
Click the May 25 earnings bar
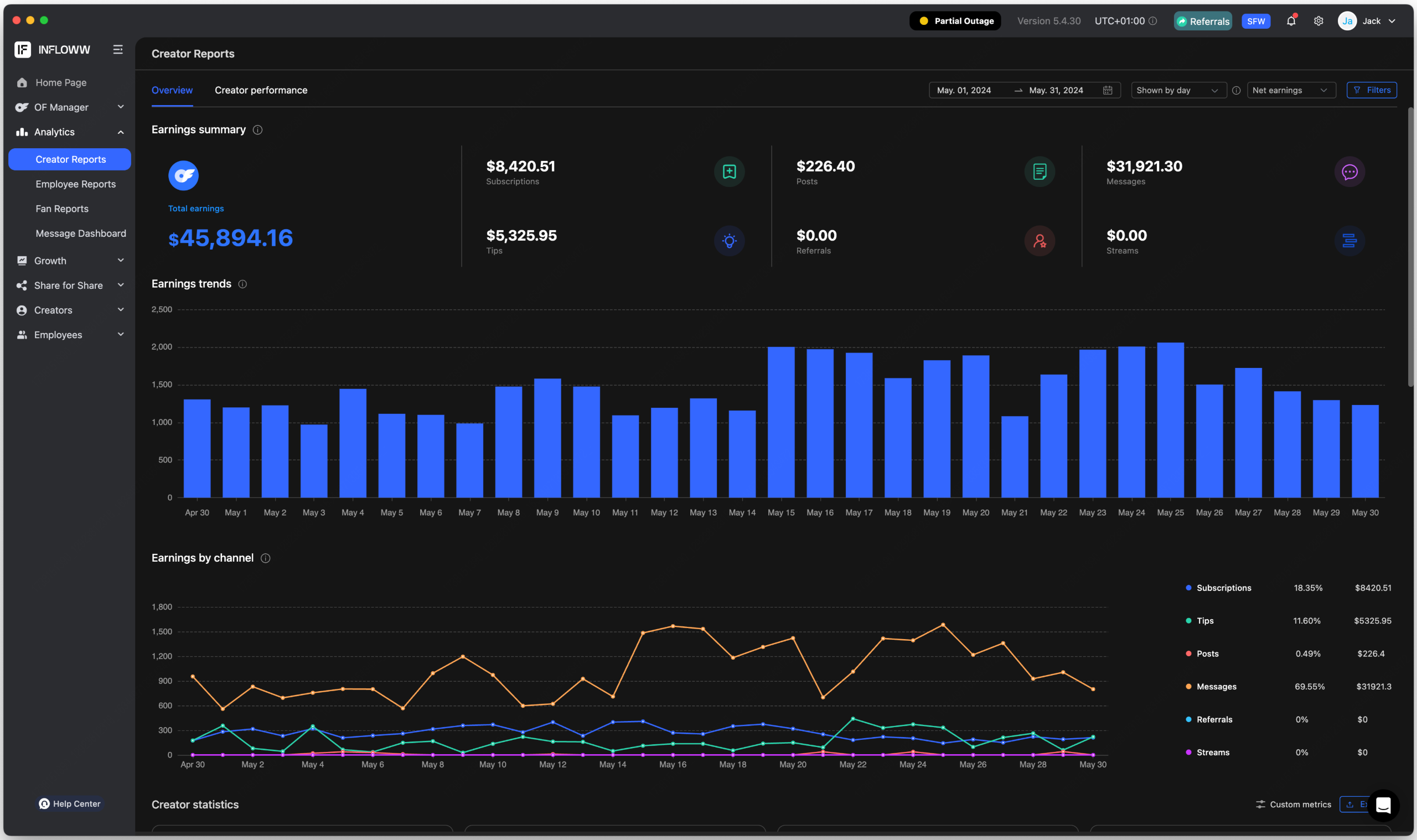[x=1170, y=420]
